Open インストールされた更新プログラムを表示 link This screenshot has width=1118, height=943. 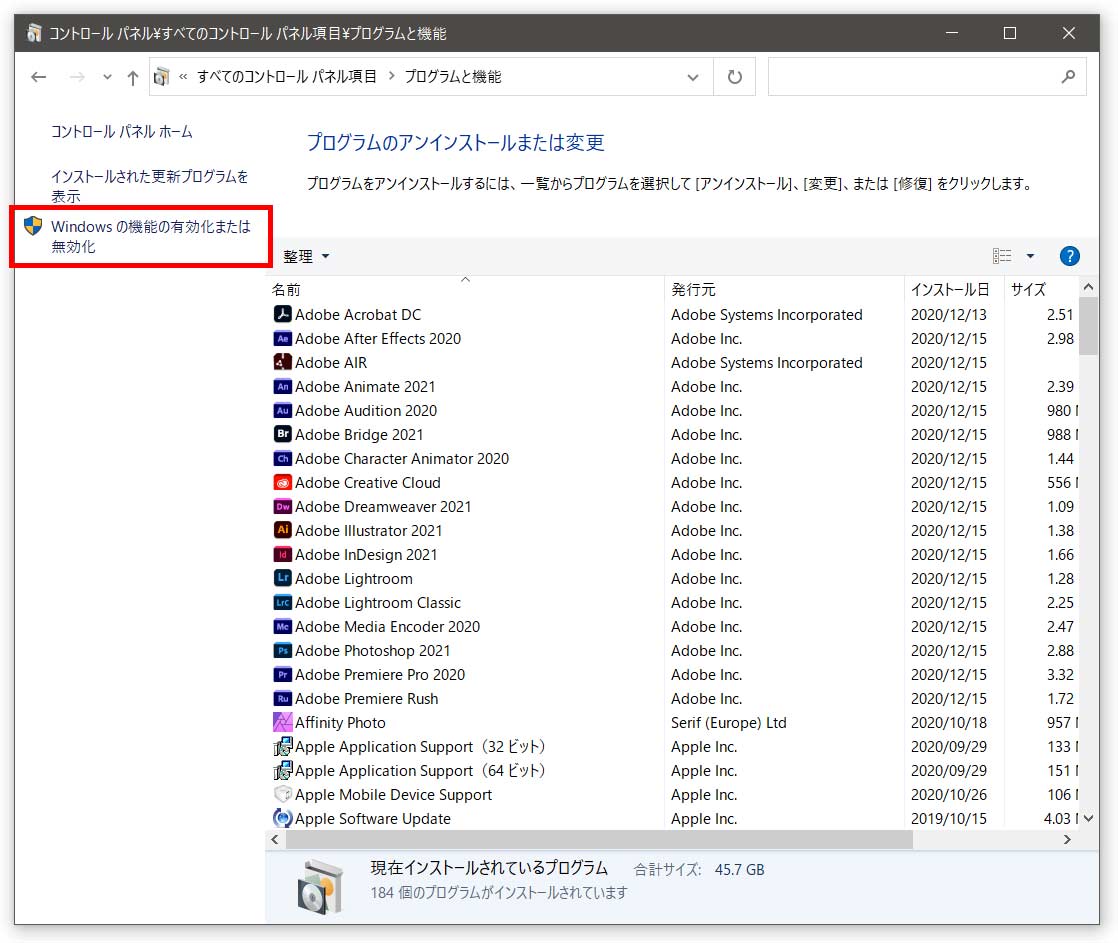[150, 186]
